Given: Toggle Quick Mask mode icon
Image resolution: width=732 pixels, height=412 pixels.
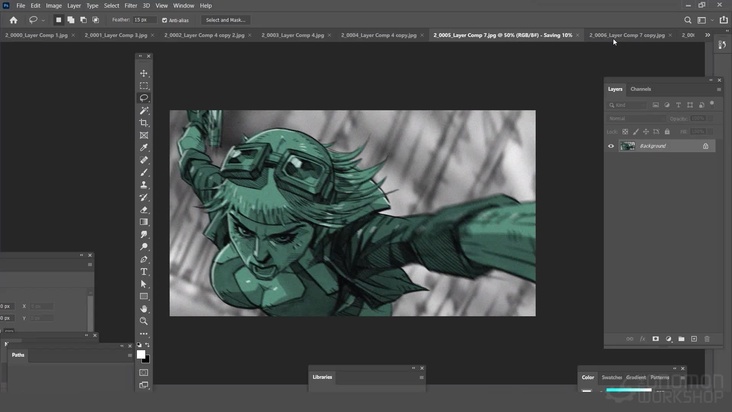Looking at the screenshot, I should (x=144, y=372).
